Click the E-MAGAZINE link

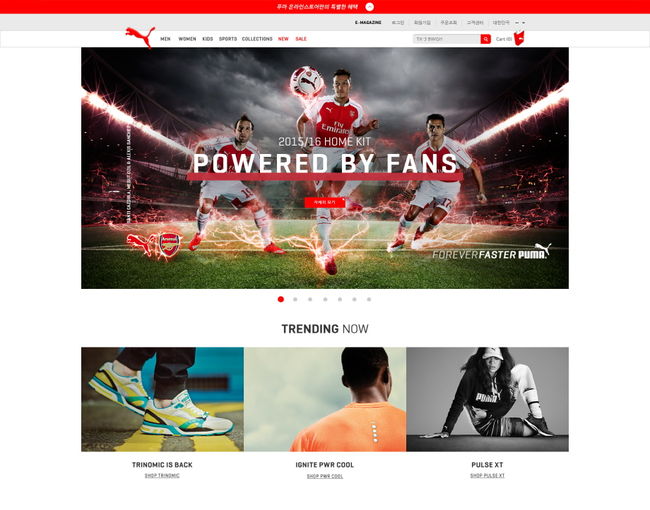click(368, 22)
